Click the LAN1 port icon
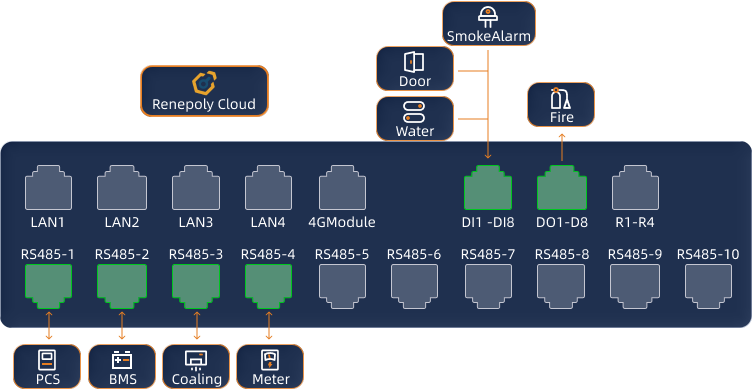Screen dimensions: 752x390 coord(48,188)
